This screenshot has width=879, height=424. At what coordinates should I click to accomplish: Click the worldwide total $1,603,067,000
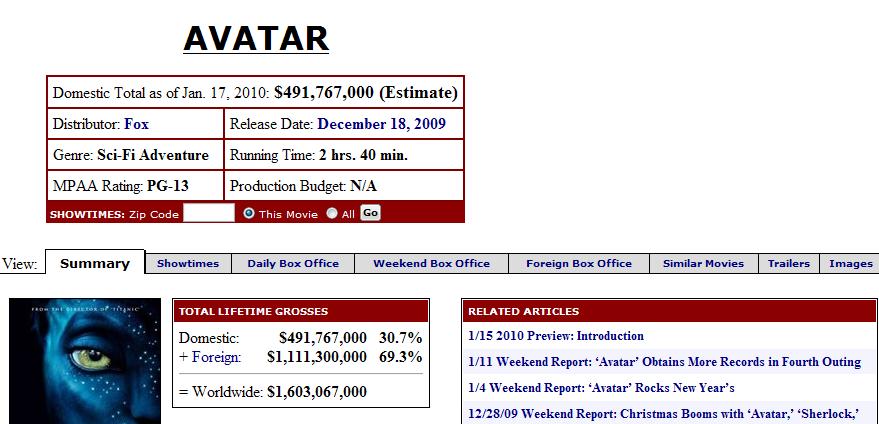(317, 391)
